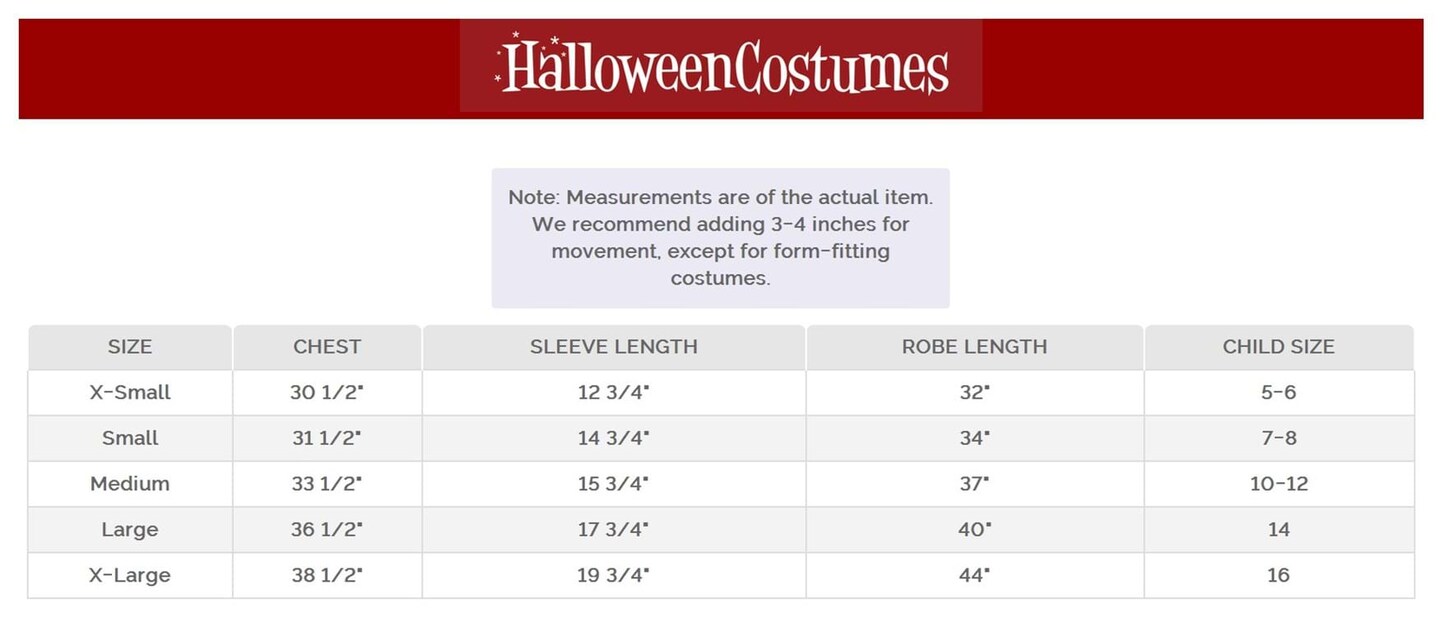Click child size 10-12 cell
The image size is (1440, 626).
[1278, 484]
